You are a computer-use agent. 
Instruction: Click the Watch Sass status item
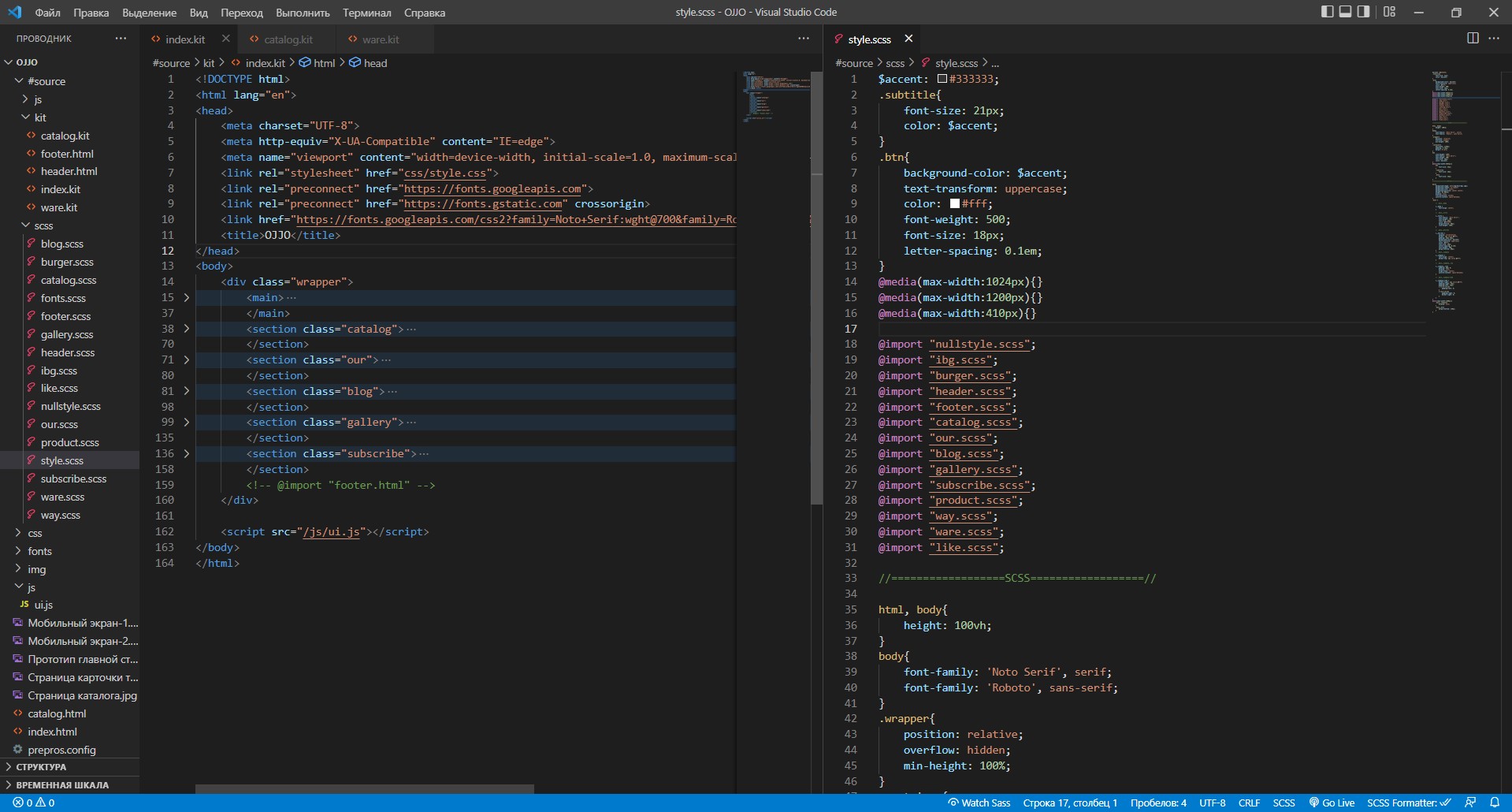[979, 803]
